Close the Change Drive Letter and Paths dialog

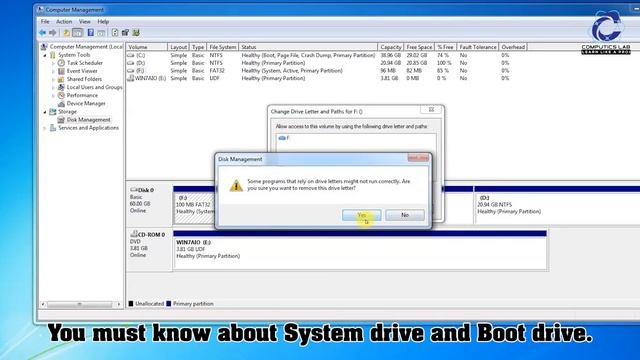tap(431, 110)
